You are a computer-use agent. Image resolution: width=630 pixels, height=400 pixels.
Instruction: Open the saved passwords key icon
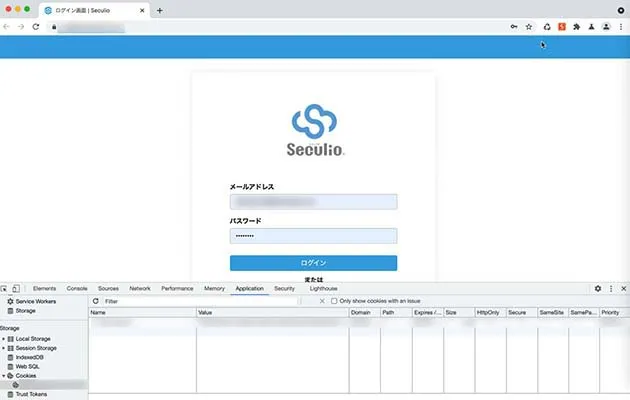pyautogui.click(x=514, y=27)
